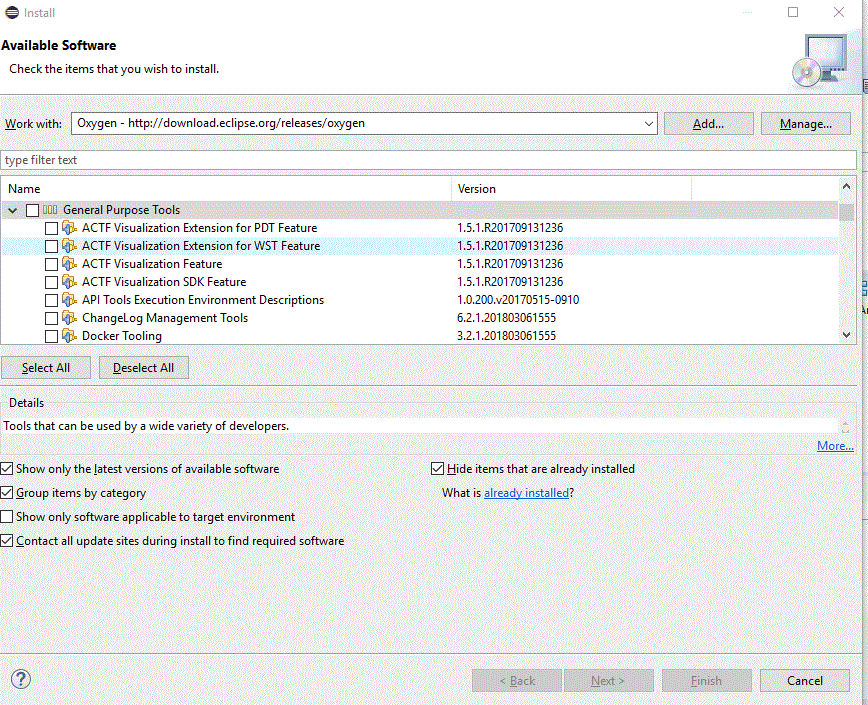Click the ACTF Visualization SDK Feature icon
The height and width of the screenshot is (705, 868).
[69, 282]
